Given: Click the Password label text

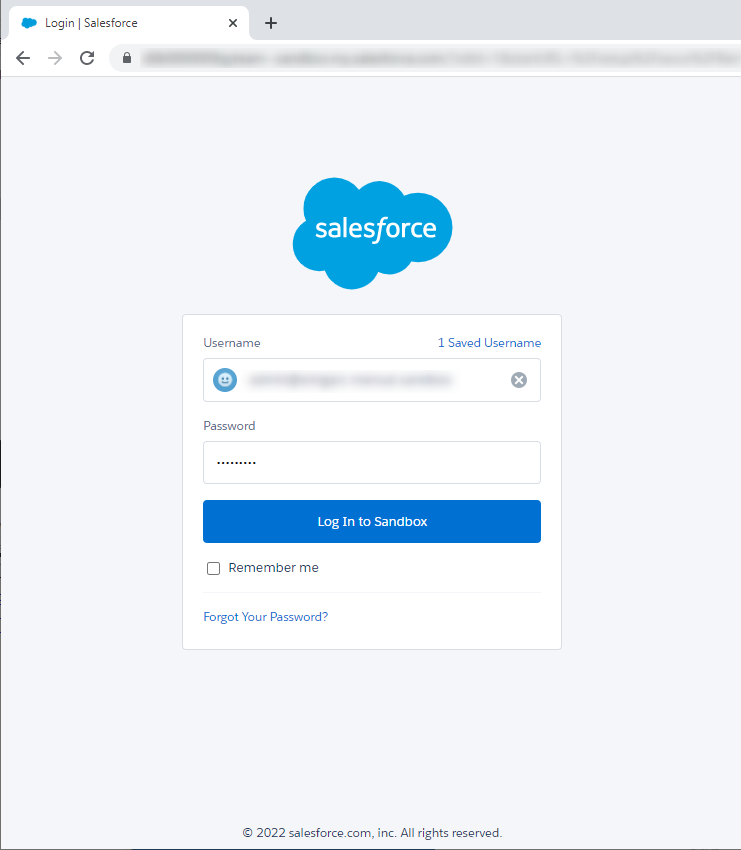Looking at the screenshot, I should [x=229, y=426].
